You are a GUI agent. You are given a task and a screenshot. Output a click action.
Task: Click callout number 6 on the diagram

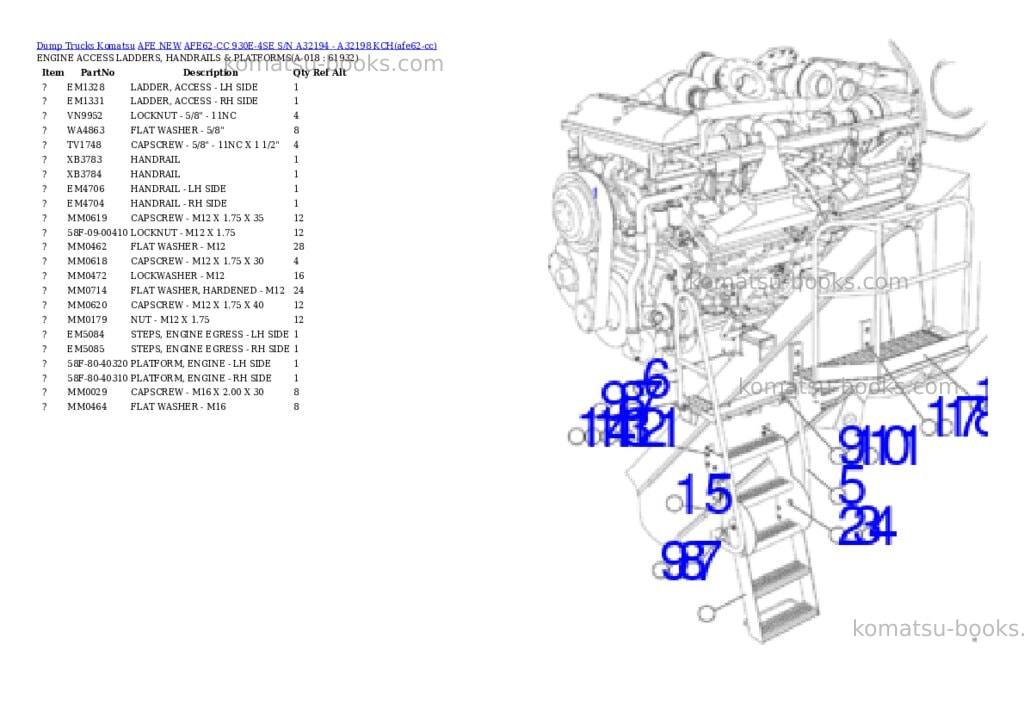pyautogui.click(x=656, y=378)
